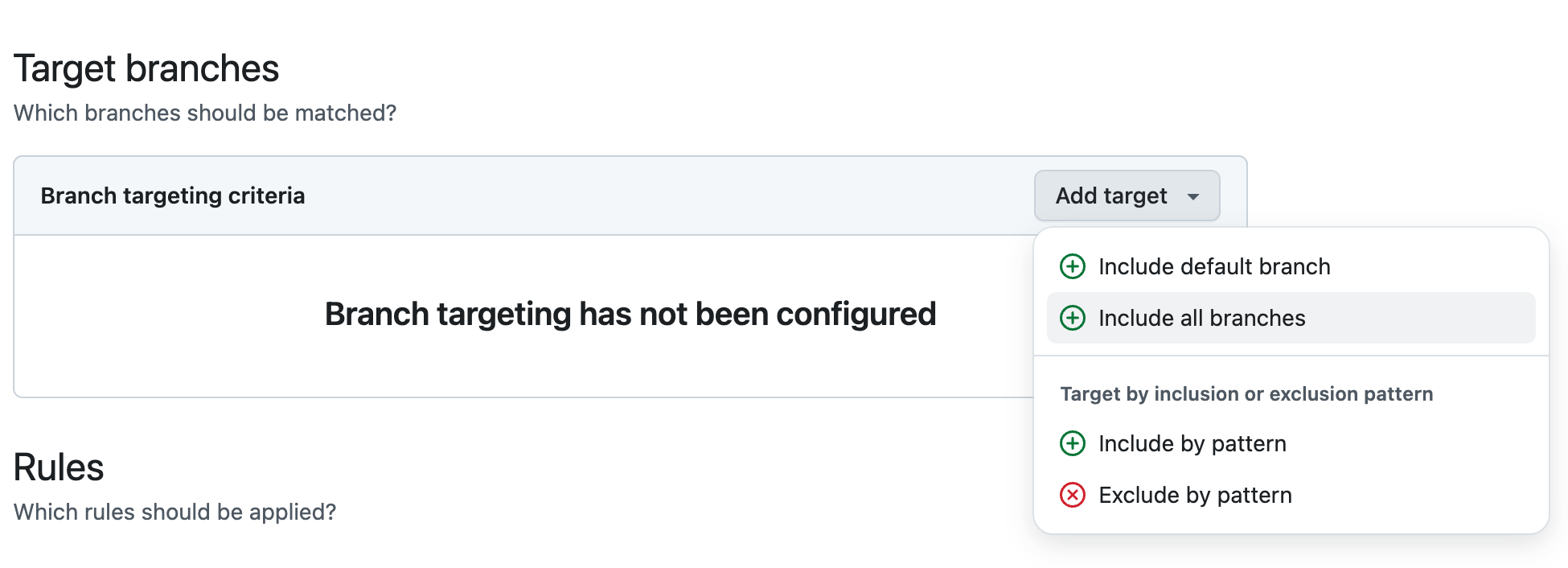Click 'Which rules should be applied?' subtitle
Screen dimensions: 1568x568
[x=174, y=512]
